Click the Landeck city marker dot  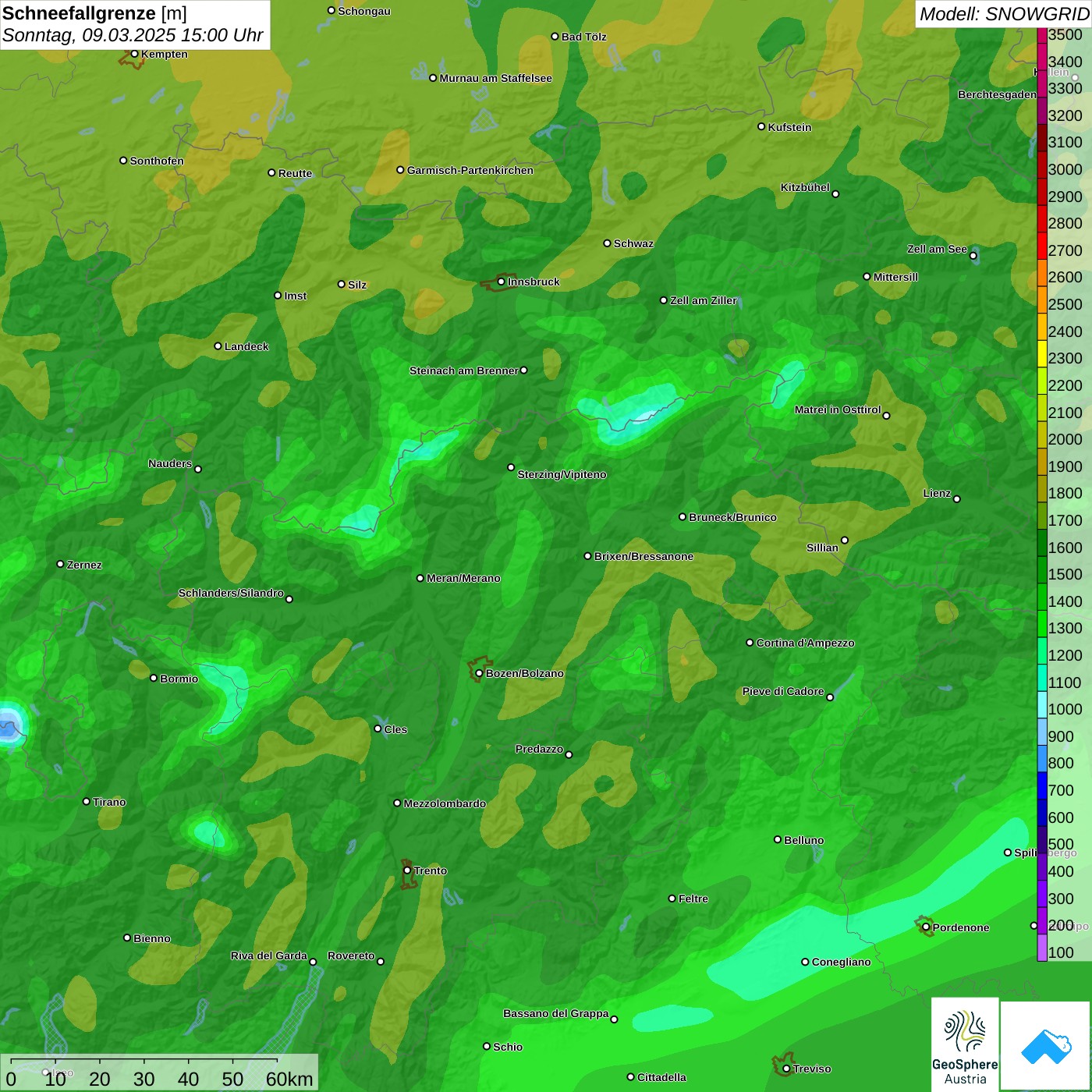[x=218, y=346]
